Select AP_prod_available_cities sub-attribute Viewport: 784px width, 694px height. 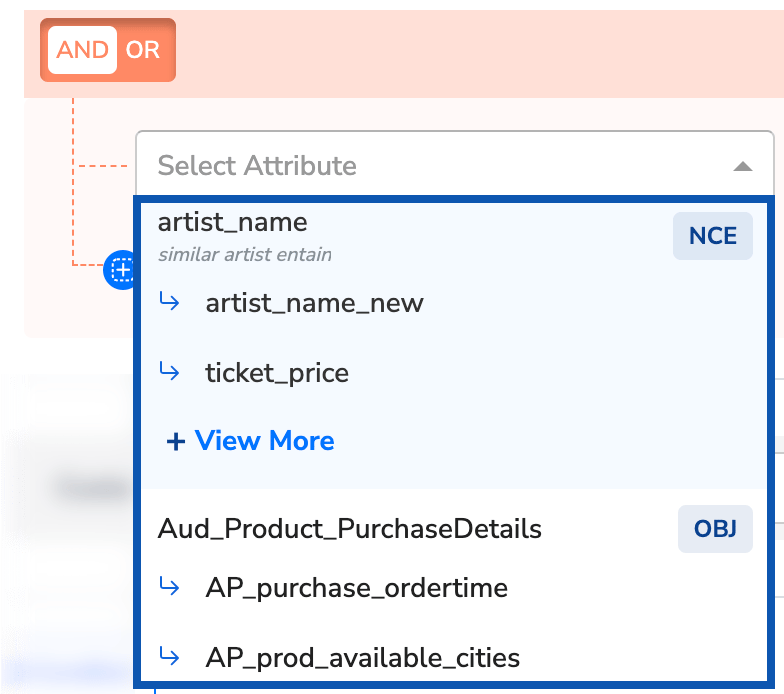(x=362, y=658)
